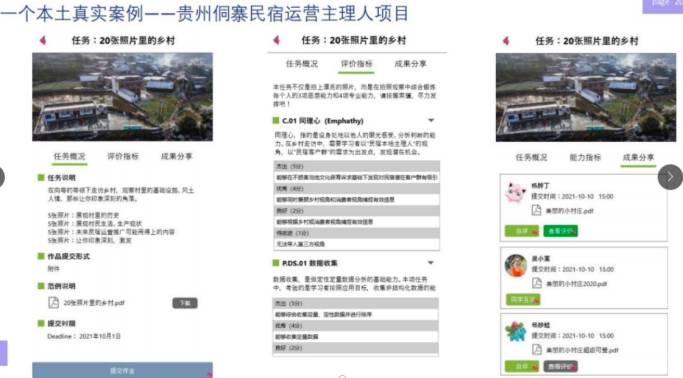Click the PDF icon in second submission card
683x378 pixels.
[537, 283]
